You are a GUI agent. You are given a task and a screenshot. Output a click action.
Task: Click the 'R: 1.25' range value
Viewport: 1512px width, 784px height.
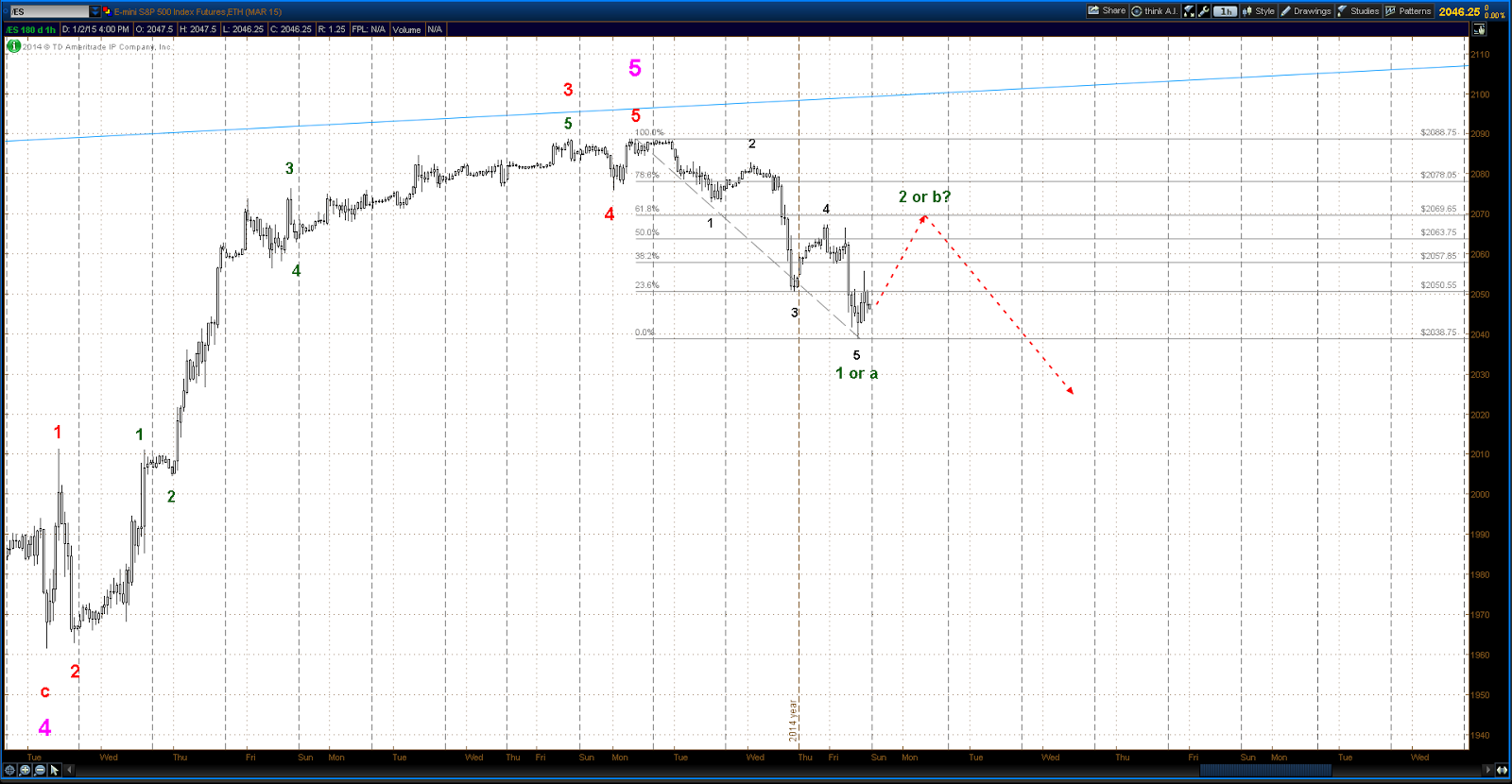tap(332, 29)
